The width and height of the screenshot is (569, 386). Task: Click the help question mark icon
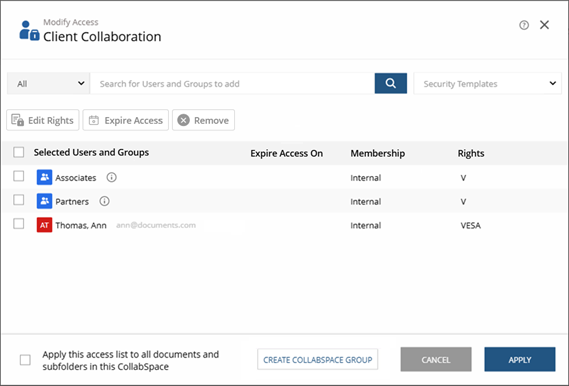(x=524, y=25)
